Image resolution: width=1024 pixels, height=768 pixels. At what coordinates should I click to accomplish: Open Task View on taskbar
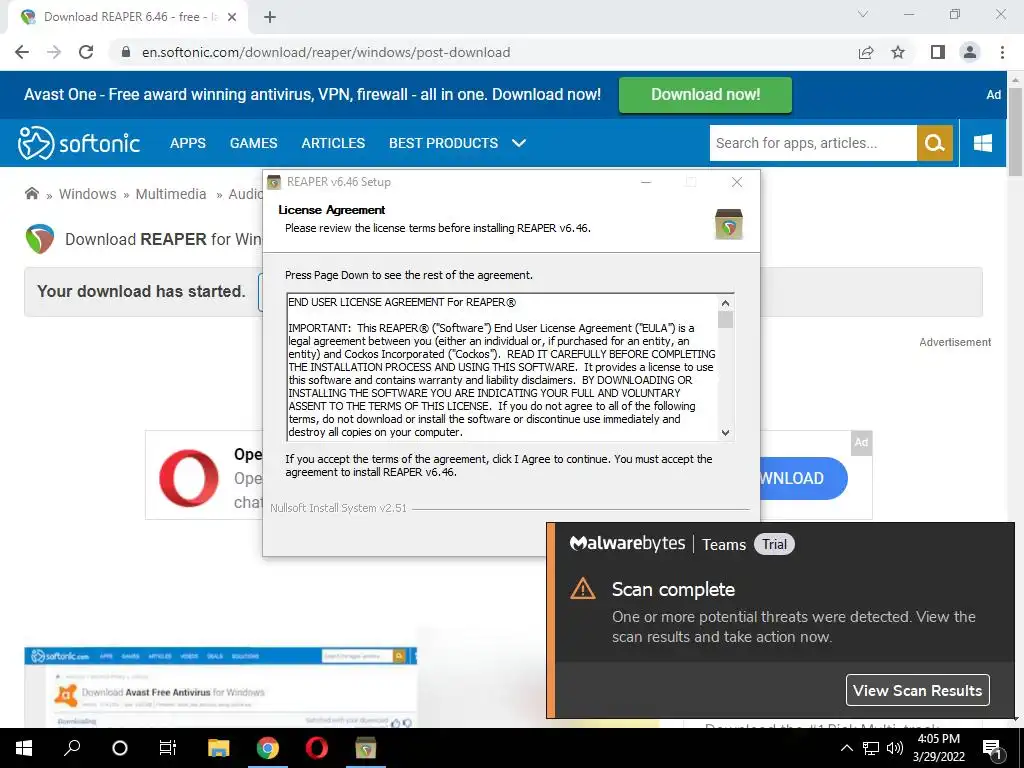[x=168, y=748]
